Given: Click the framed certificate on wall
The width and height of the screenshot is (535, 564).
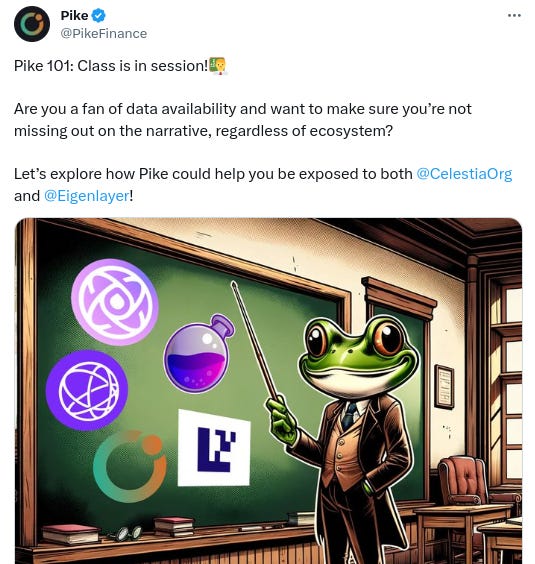Looking at the screenshot, I should coord(444,387).
